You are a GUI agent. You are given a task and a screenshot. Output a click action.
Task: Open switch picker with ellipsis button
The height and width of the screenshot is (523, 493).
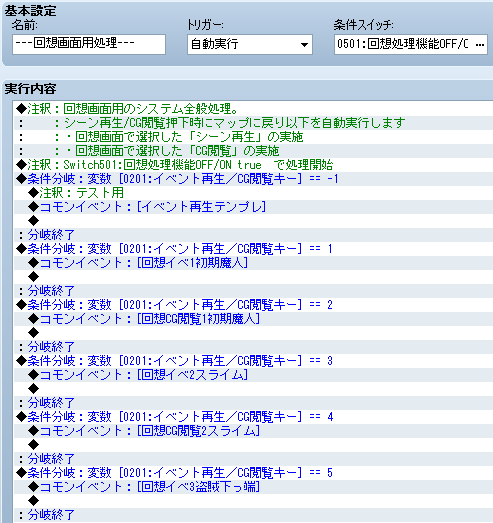point(480,44)
